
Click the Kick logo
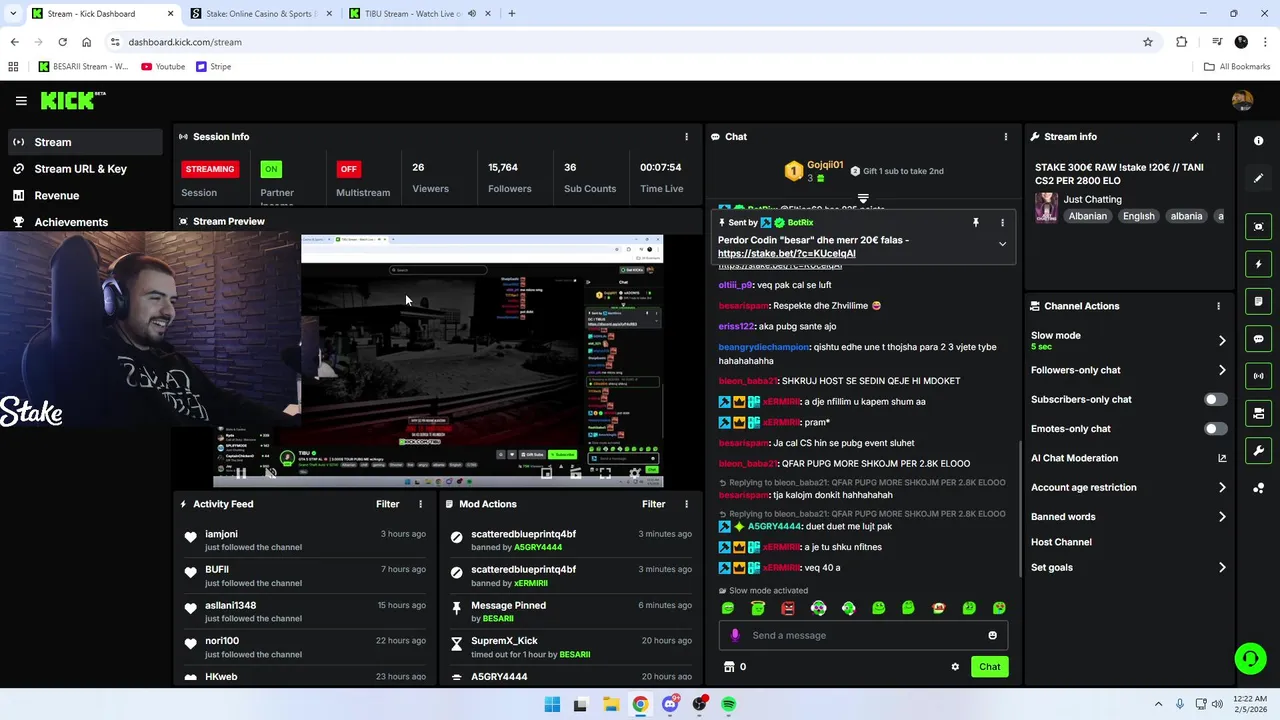72,100
